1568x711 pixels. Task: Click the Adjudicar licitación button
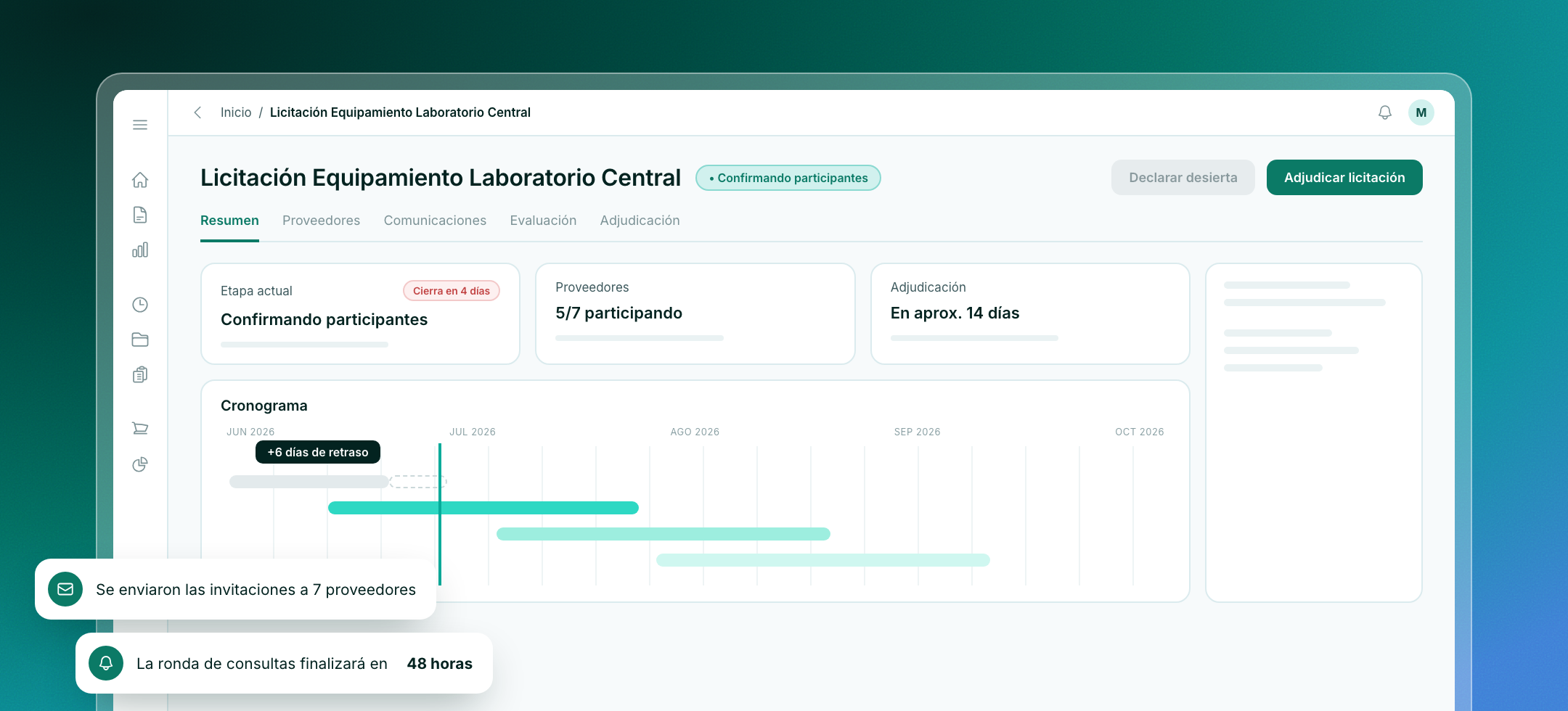click(x=1344, y=178)
